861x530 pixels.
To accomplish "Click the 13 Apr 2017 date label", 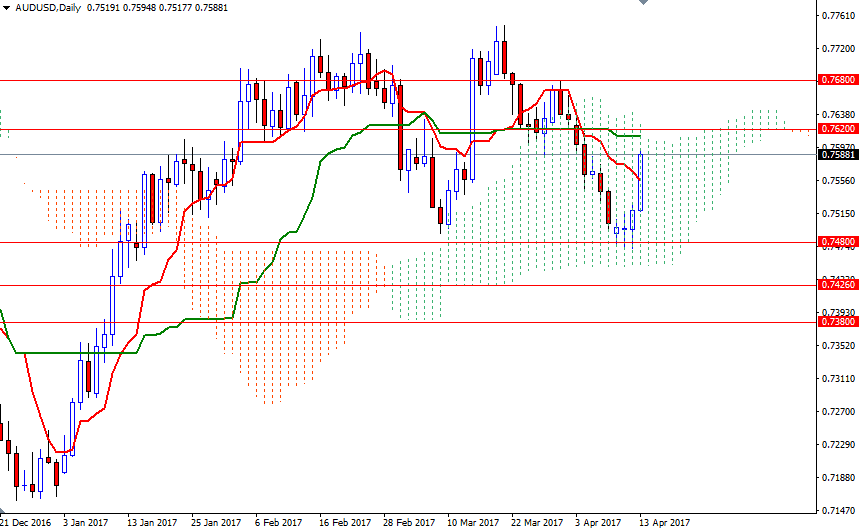I will [x=664, y=522].
